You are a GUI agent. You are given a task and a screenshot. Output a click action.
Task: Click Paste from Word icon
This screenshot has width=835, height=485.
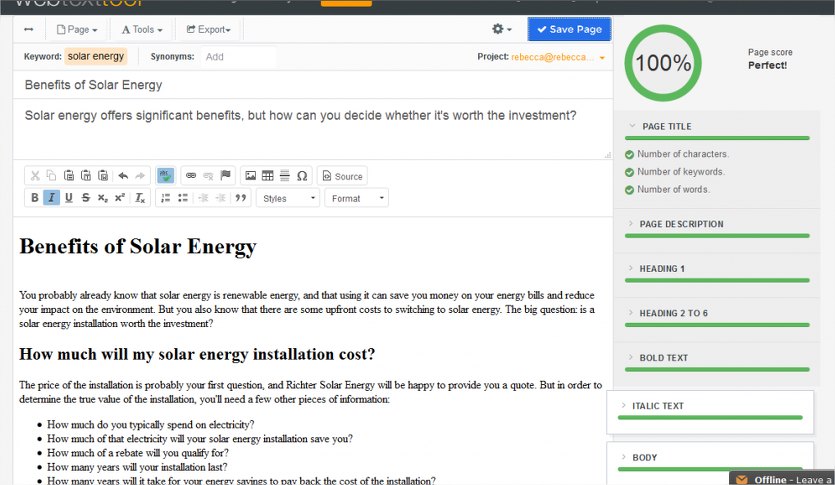[103, 176]
